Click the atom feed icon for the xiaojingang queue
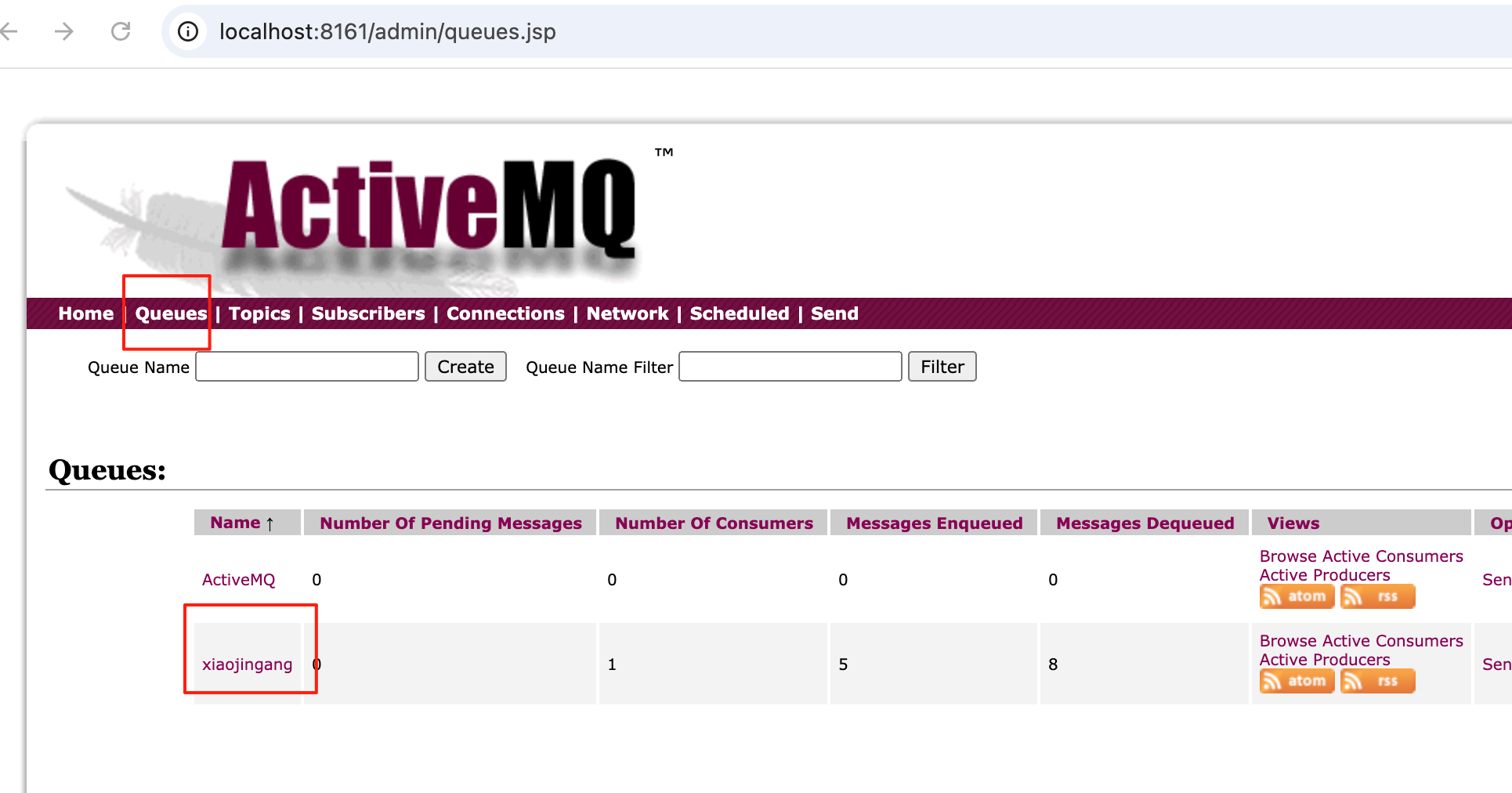Viewport: 1512px width, 793px height. [1297, 681]
